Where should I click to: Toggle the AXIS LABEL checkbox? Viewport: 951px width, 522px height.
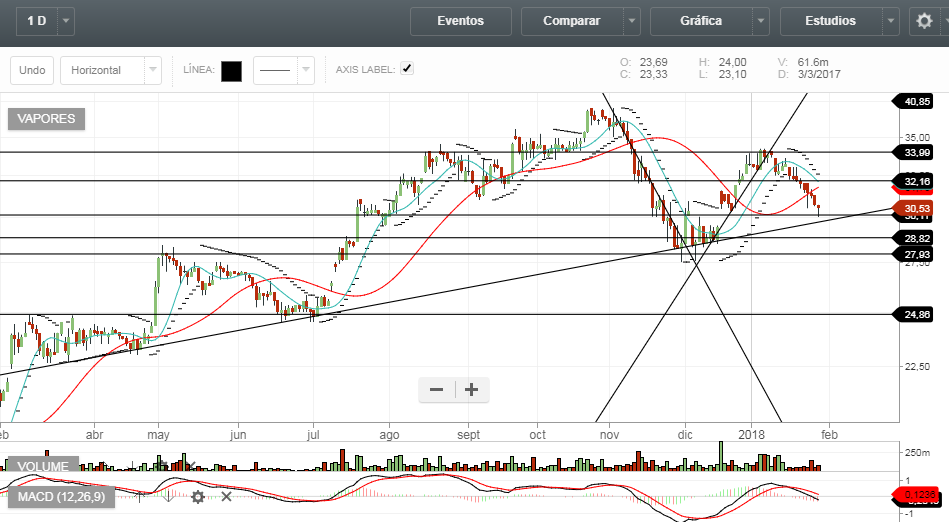(x=407, y=69)
